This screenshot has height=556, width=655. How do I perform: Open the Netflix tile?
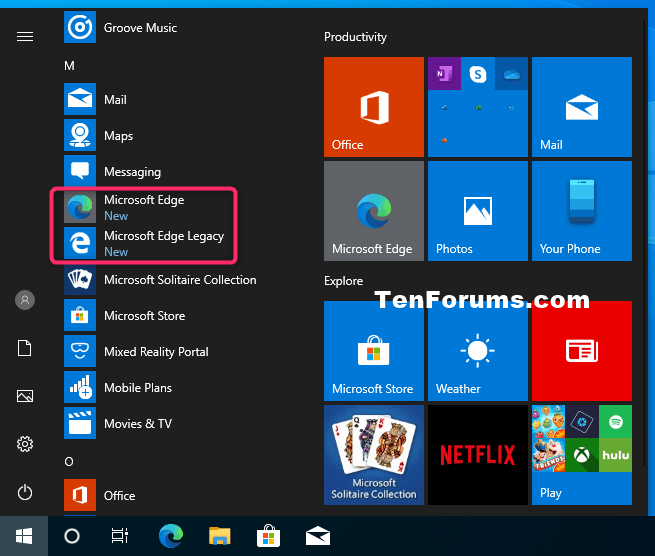pos(477,455)
